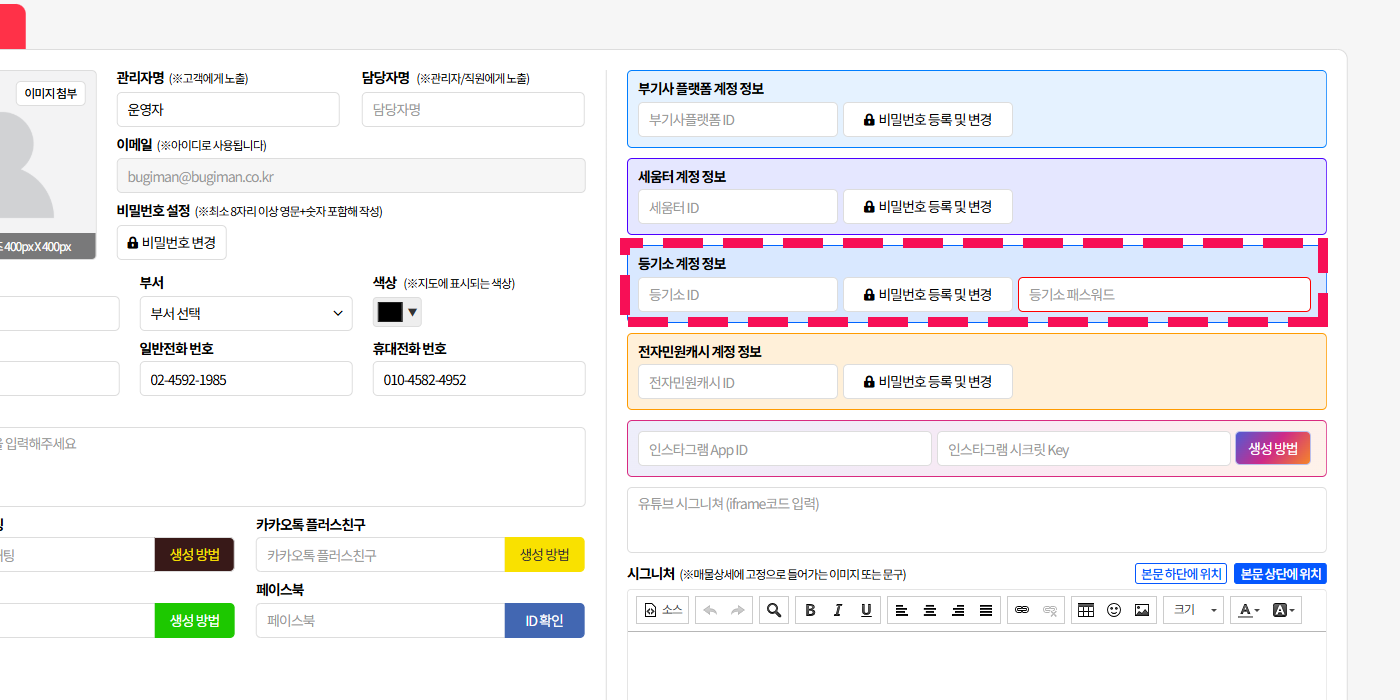This screenshot has height=700, width=1400.
Task: Open the text color dropdown in editor
Action: [1248, 610]
